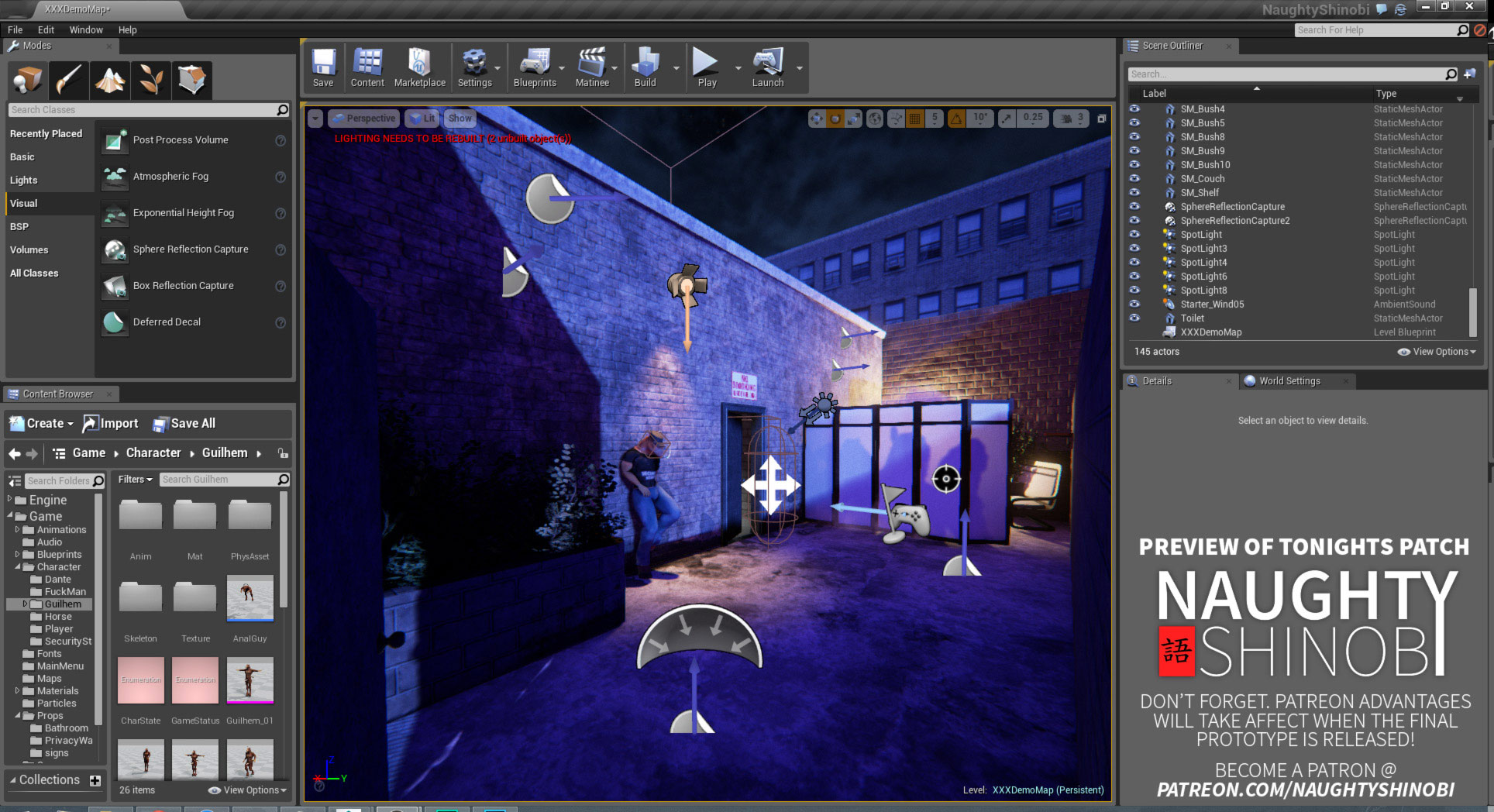The width and height of the screenshot is (1494, 812).
Task: Select Paint mode brush icon
Action: (x=69, y=79)
